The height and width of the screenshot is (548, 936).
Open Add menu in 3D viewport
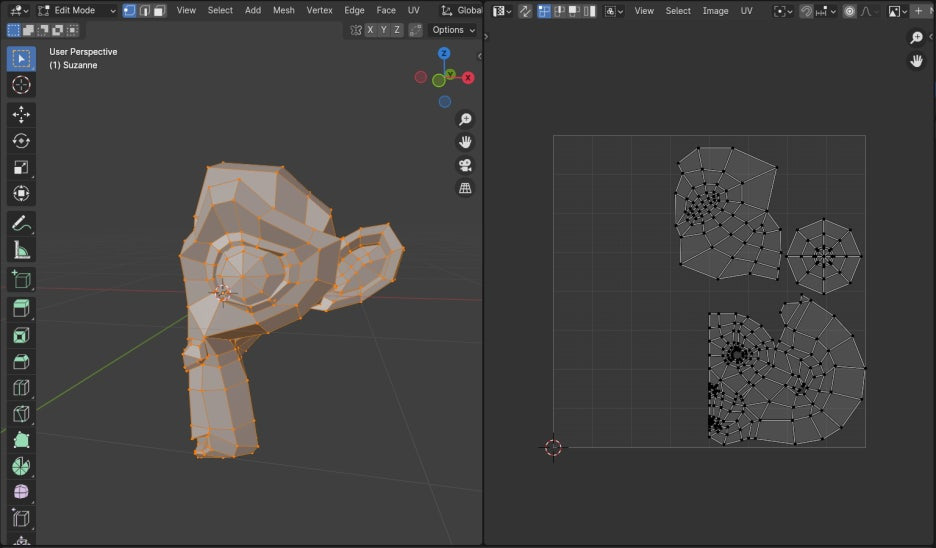tap(253, 11)
